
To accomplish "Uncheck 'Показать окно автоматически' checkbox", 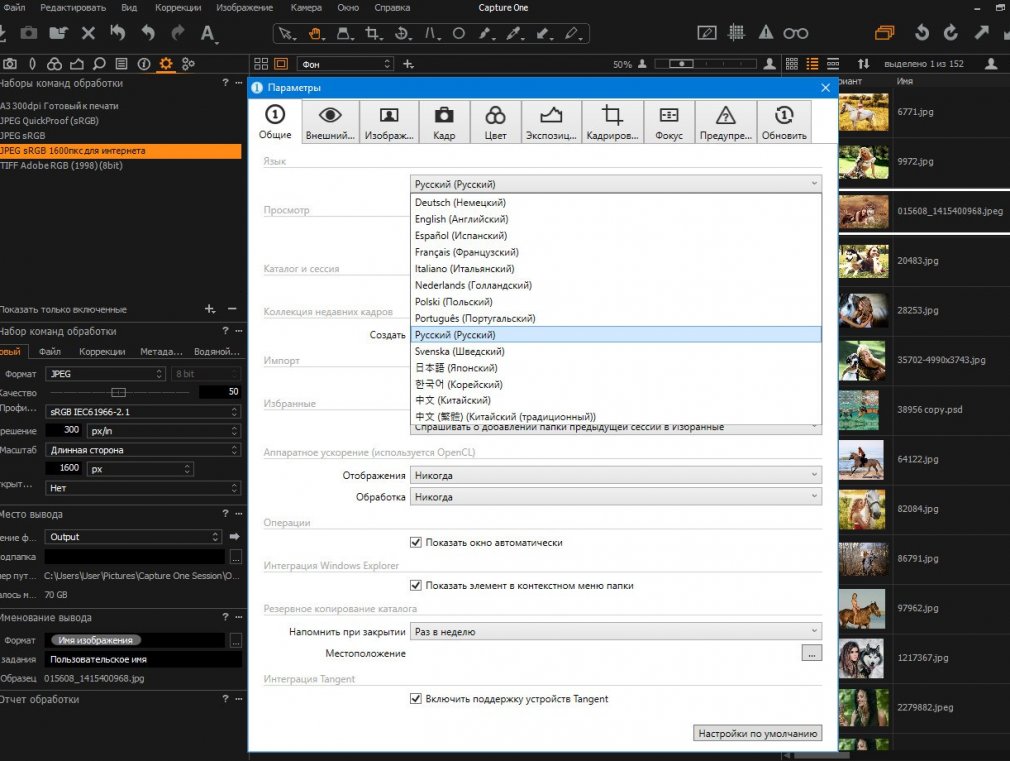I will point(416,543).
